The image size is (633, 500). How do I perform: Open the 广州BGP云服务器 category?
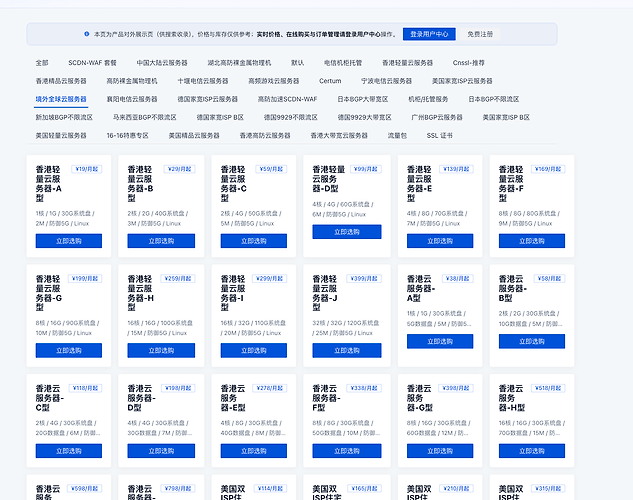tap(437, 117)
